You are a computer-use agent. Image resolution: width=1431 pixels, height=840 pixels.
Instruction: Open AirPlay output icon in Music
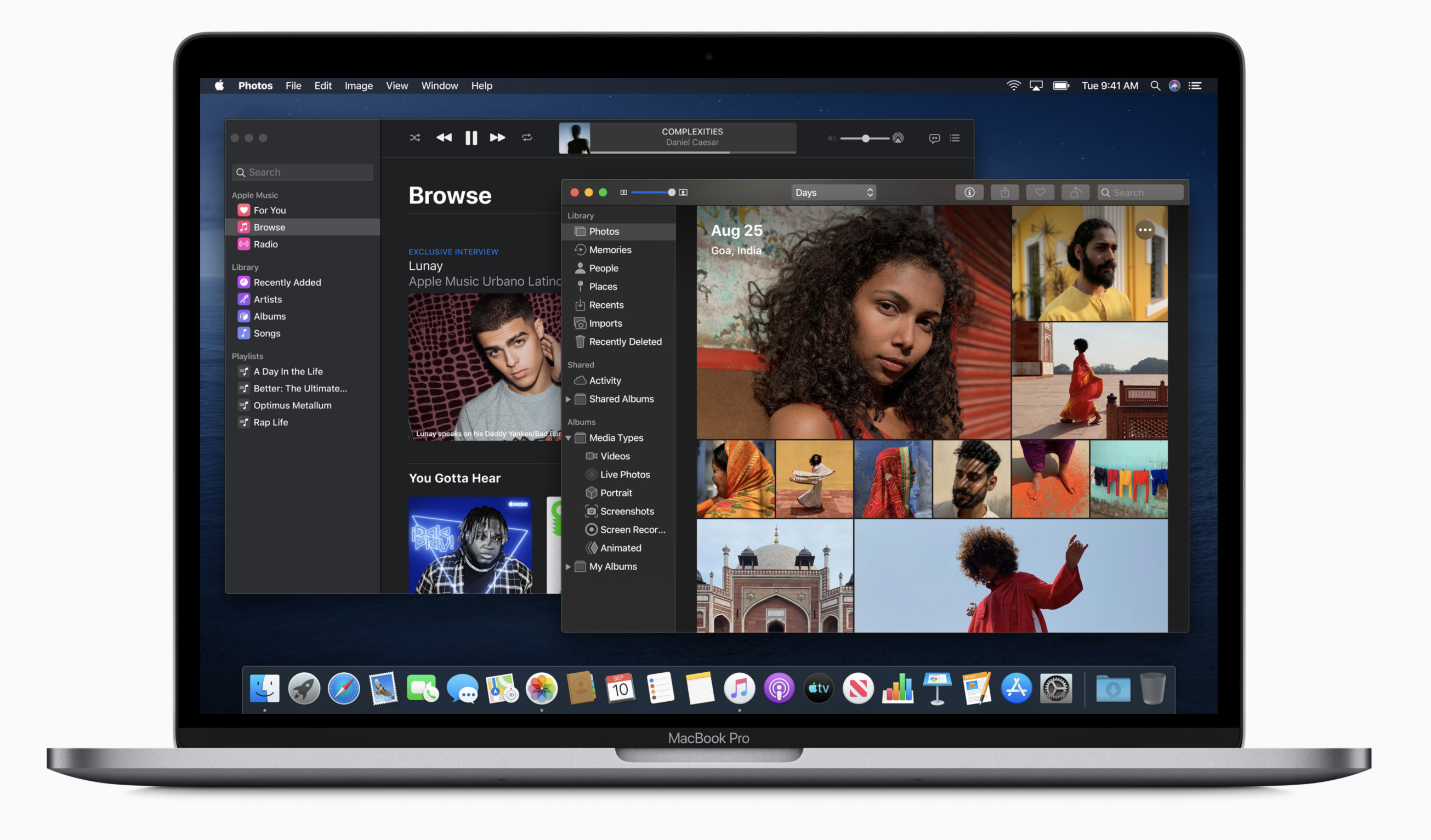coord(898,138)
